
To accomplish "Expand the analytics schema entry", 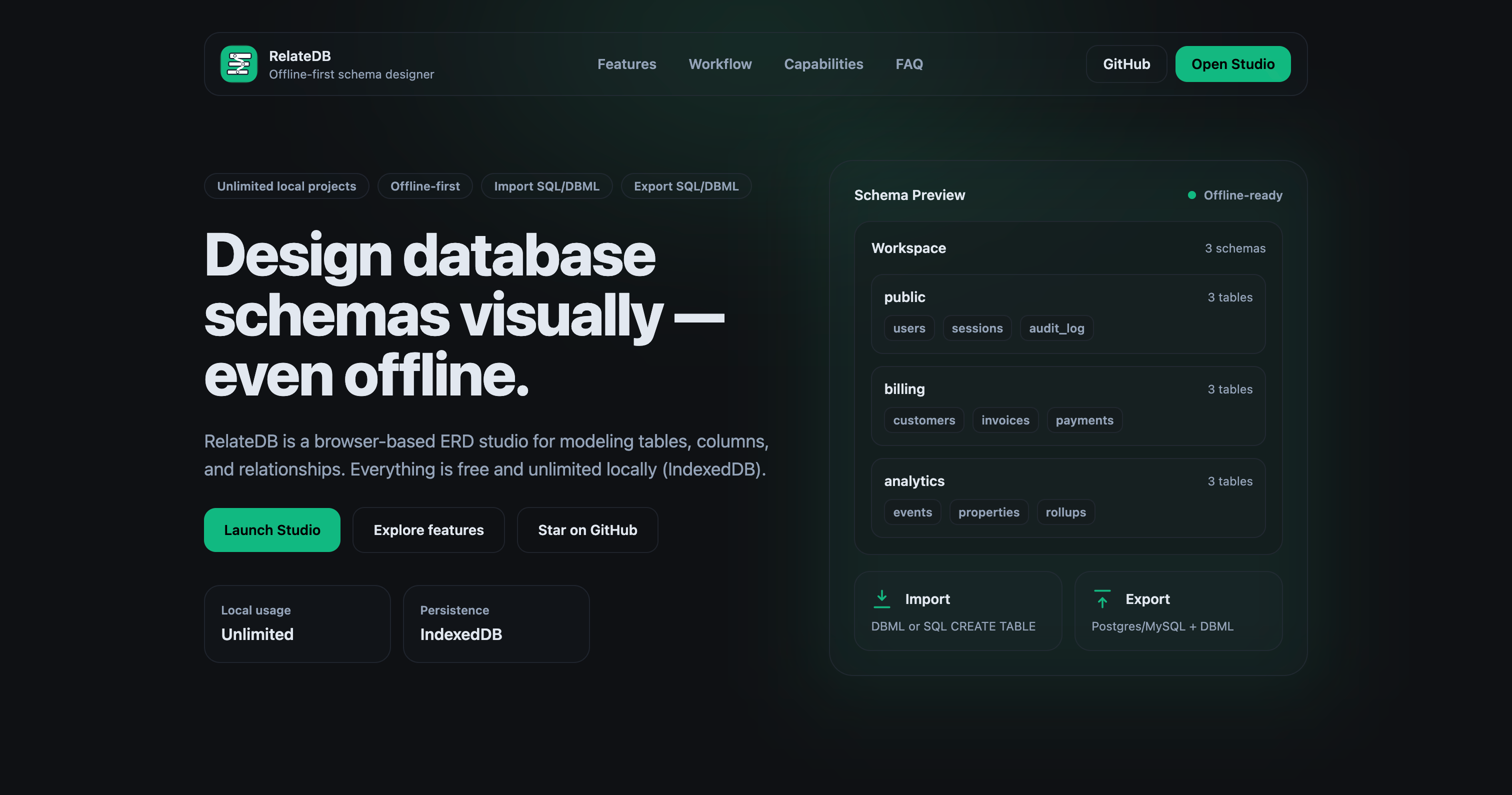I will (x=914, y=481).
